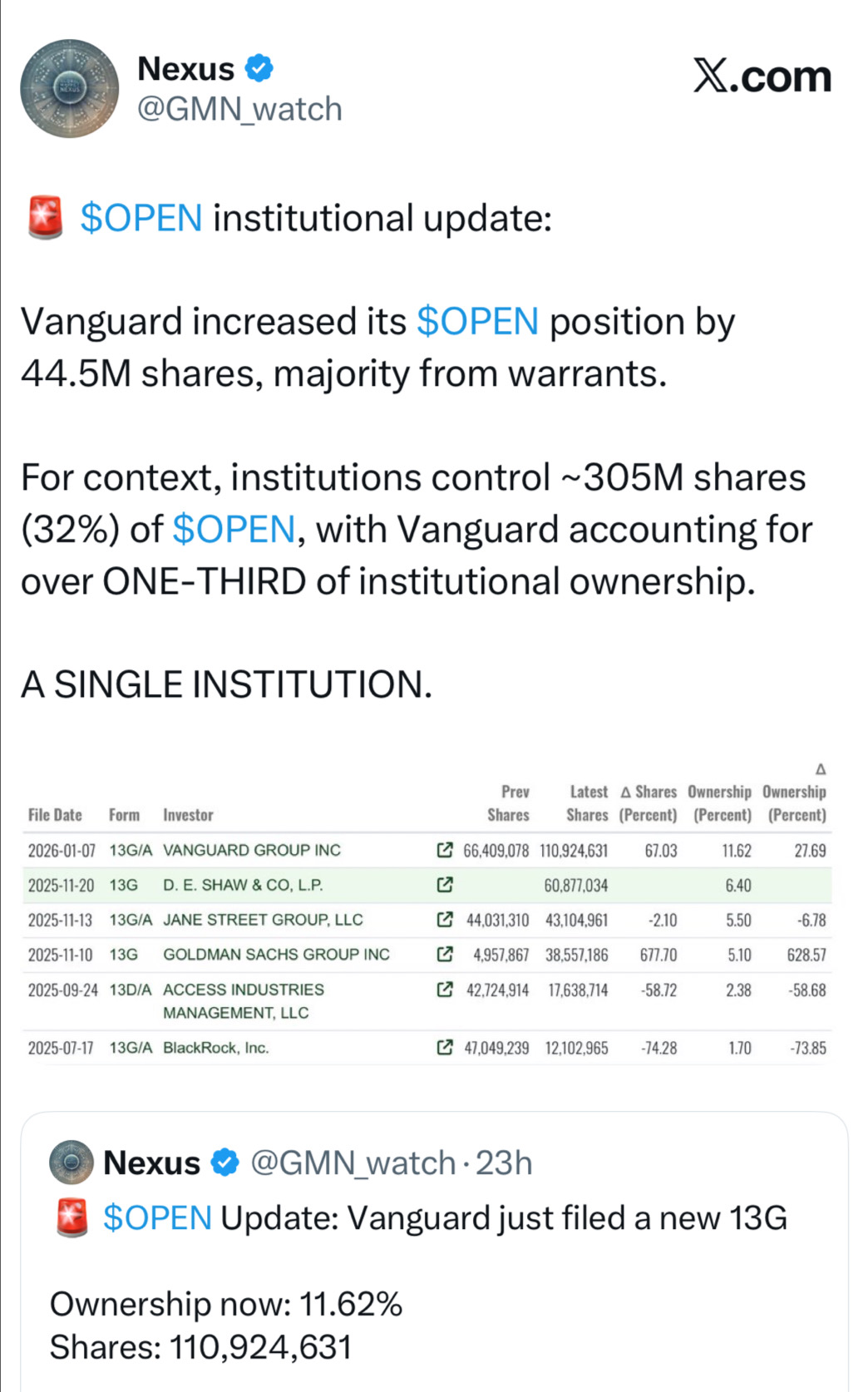Open $OPEN cashtag in quoted post
The width and height of the screenshot is (868, 1392).
(157, 1218)
